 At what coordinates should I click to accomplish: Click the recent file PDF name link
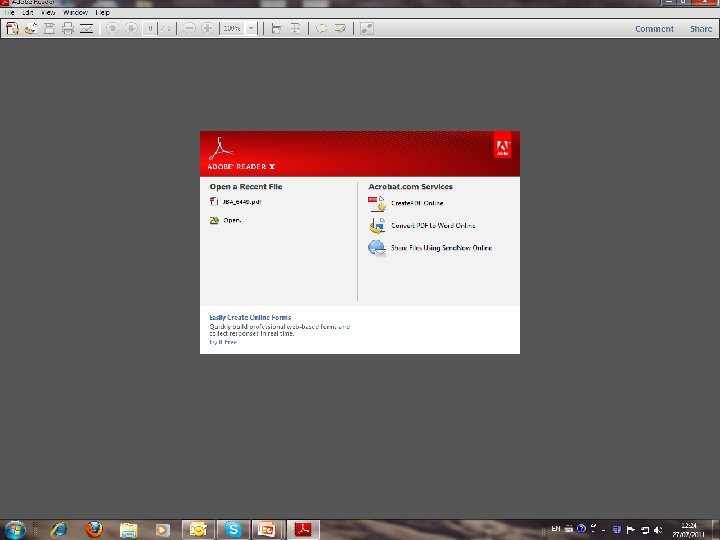(242, 202)
